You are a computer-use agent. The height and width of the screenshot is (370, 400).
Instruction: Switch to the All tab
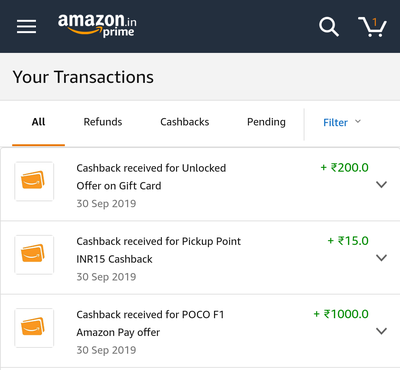38,122
